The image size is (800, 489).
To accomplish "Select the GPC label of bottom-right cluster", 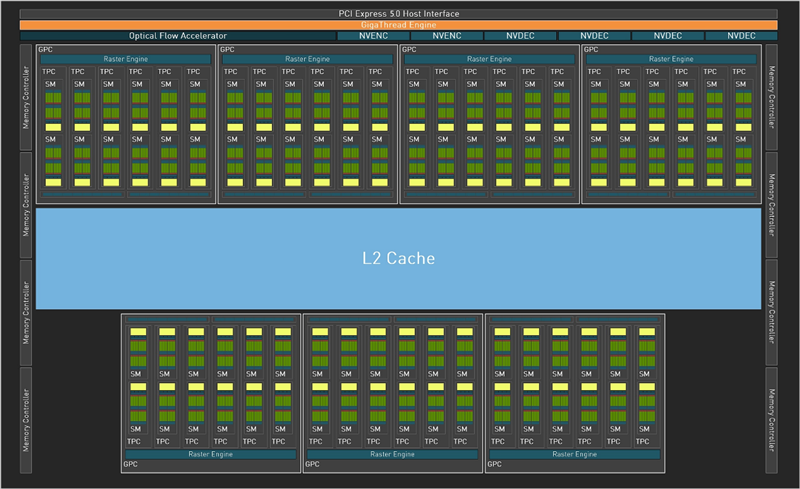I will click(495, 465).
